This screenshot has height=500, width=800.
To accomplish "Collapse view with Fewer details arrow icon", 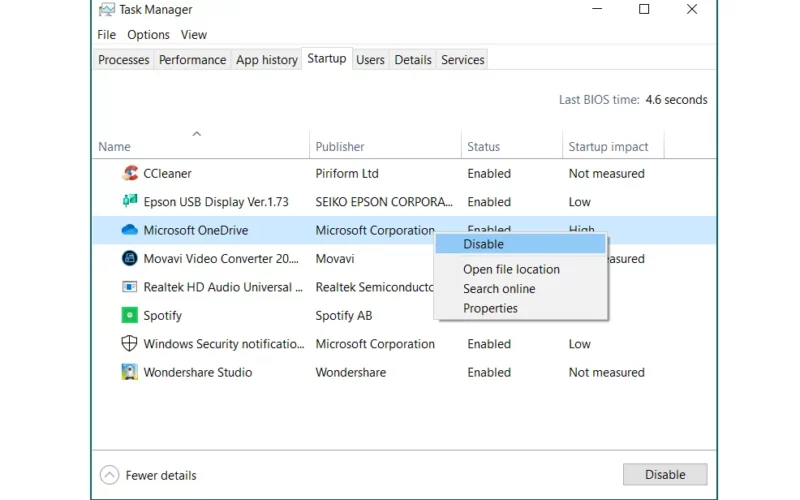I will [109, 475].
